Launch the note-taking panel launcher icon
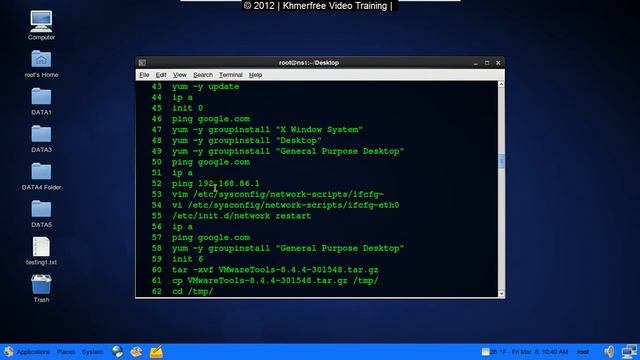The height and width of the screenshot is (360, 640). tap(156, 351)
